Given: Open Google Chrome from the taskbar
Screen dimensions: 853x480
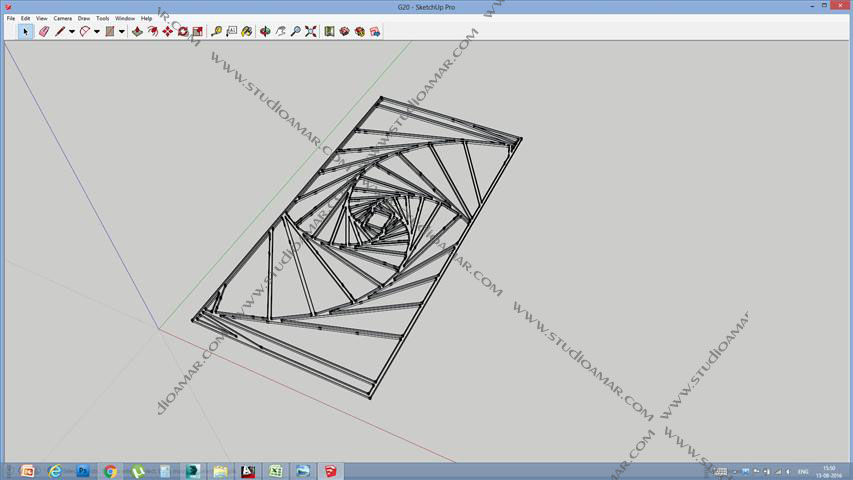Looking at the screenshot, I should click(x=110, y=471).
